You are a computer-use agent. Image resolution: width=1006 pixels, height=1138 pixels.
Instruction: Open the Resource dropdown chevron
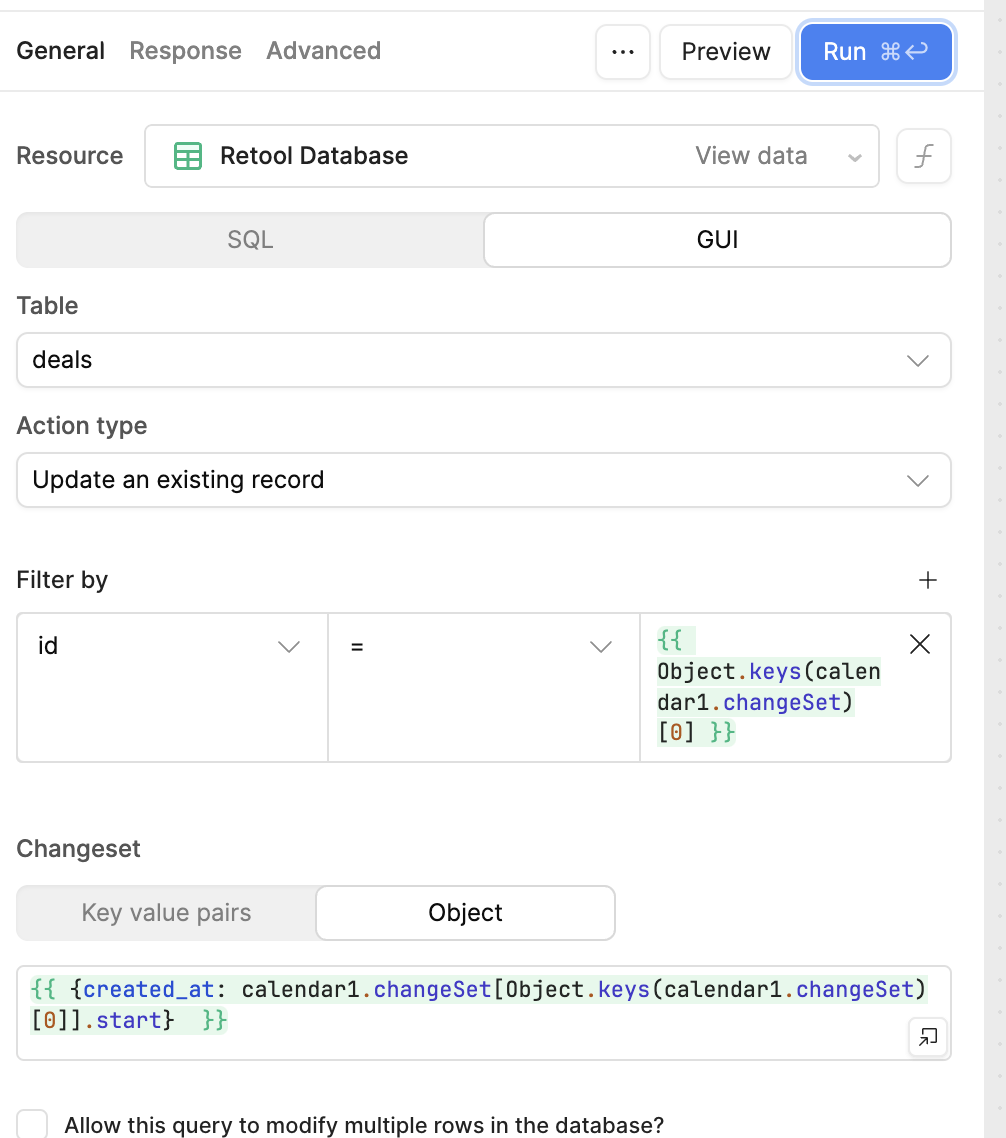pyautogui.click(x=855, y=157)
